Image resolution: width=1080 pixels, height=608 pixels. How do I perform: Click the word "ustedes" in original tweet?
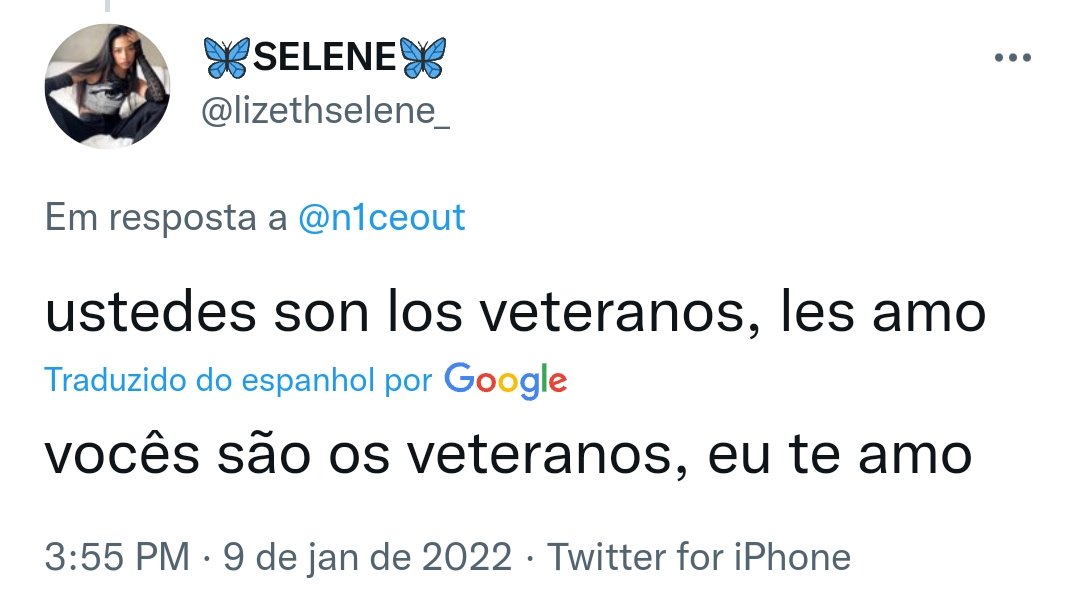151,313
